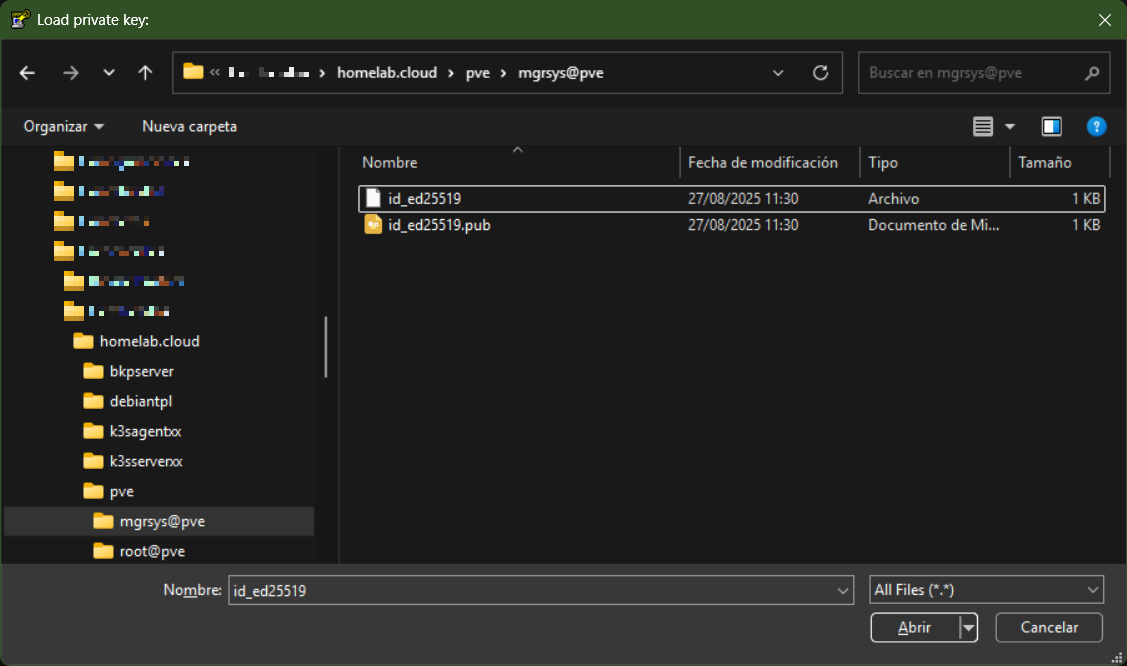Image resolution: width=1127 pixels, height=666 pixels.
Task: Refresh the current folder view
Action: pos(820,72)
